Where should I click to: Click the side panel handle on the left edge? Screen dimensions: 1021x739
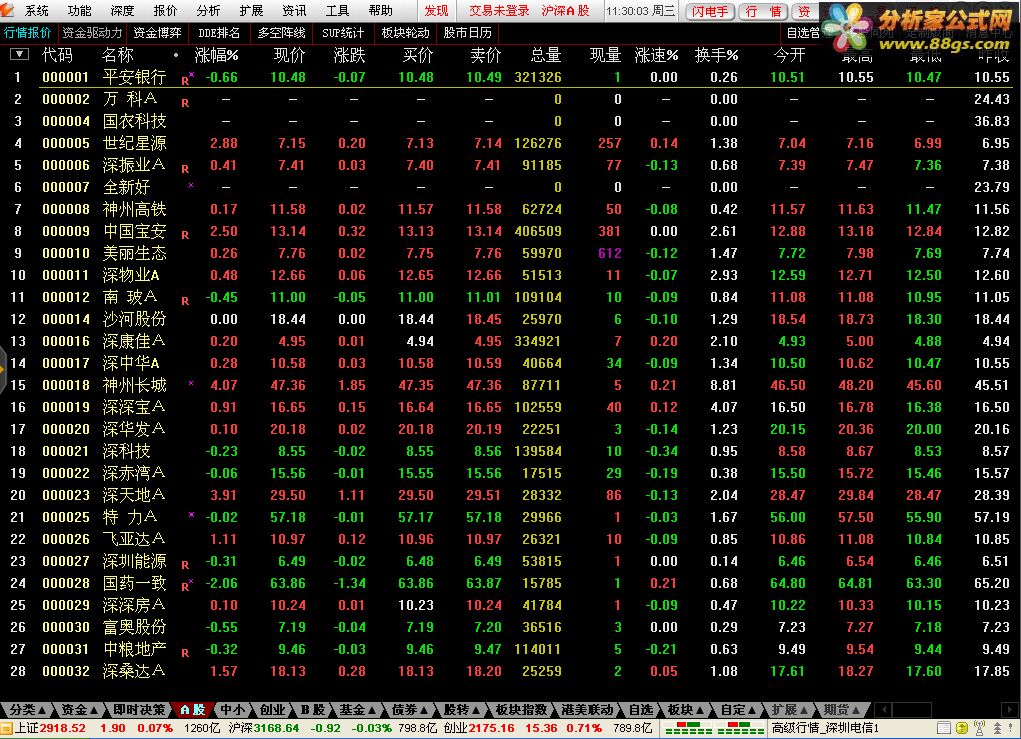[x=3, y=369]
